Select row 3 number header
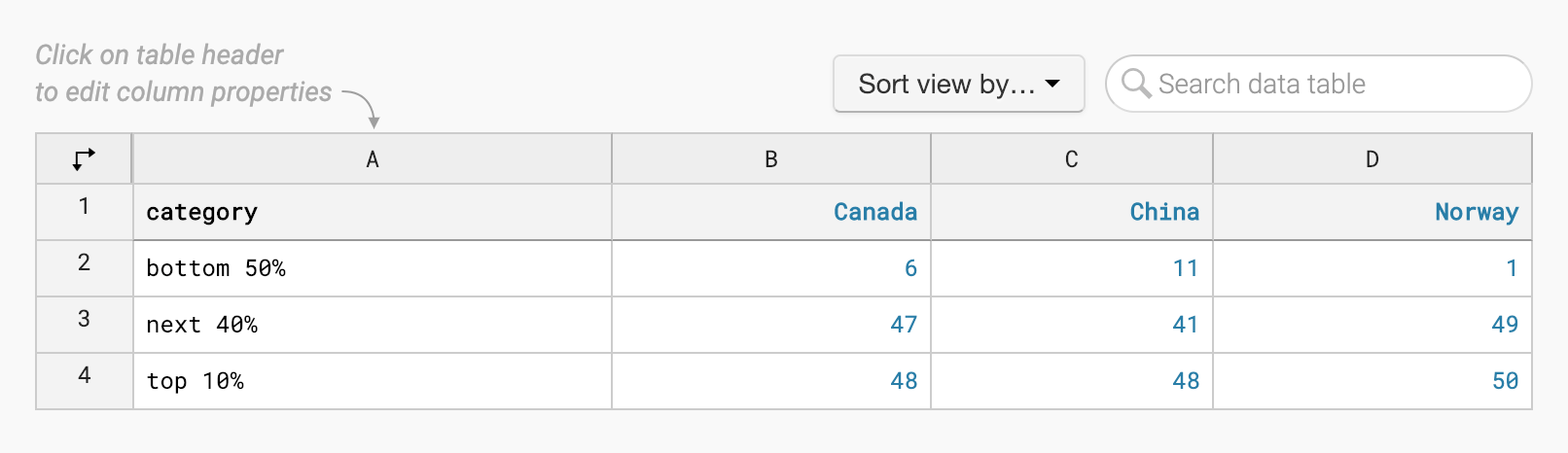 point(84,320)
